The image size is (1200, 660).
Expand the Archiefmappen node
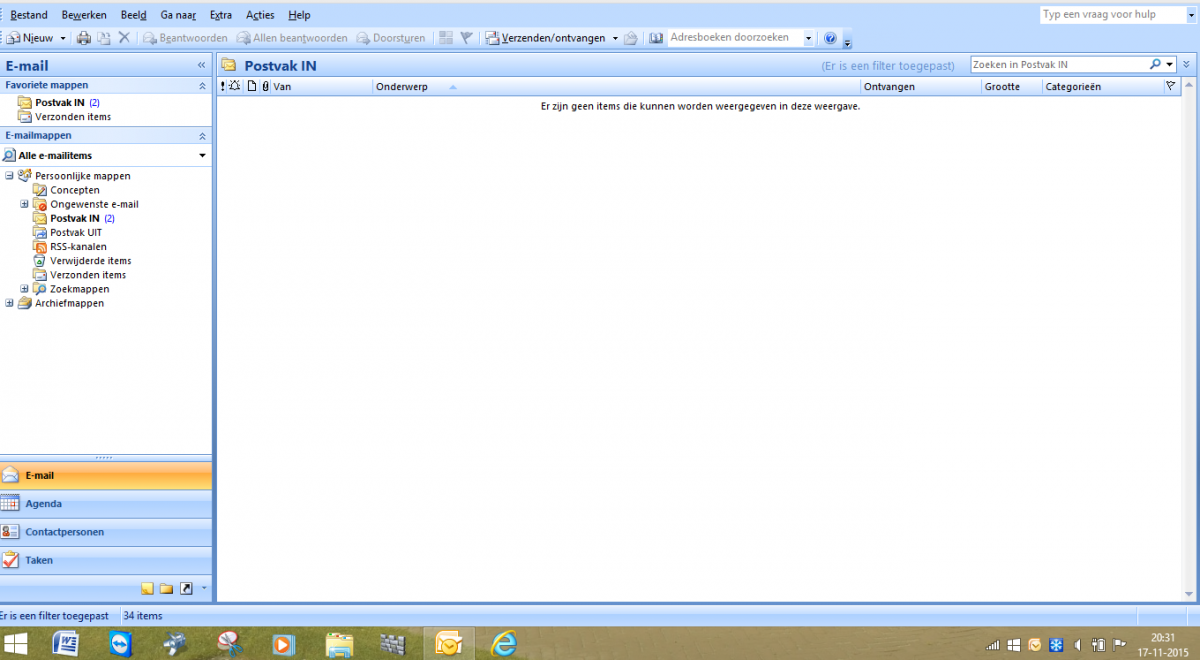9,303
